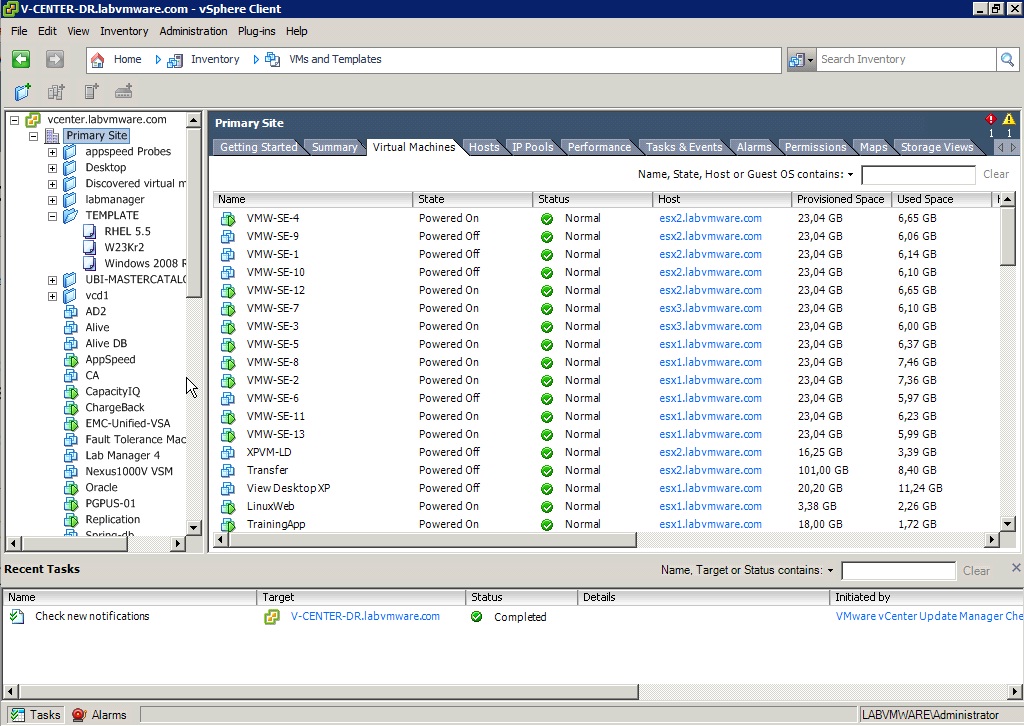Image resolution: width=1024 pixels, height=726 pixels.
Task: Open the Name, State, Host filter dropdown
Action: click(x=850, y=174)
